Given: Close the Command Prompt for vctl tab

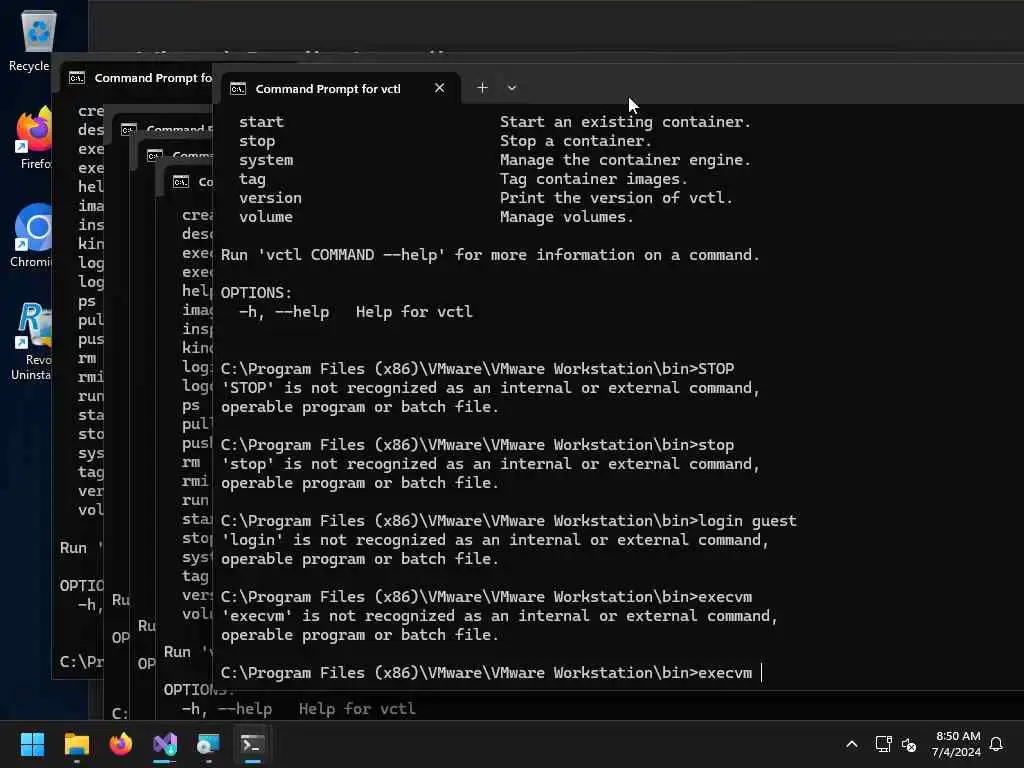Looking at the screenshot, I should pos(440,88).
